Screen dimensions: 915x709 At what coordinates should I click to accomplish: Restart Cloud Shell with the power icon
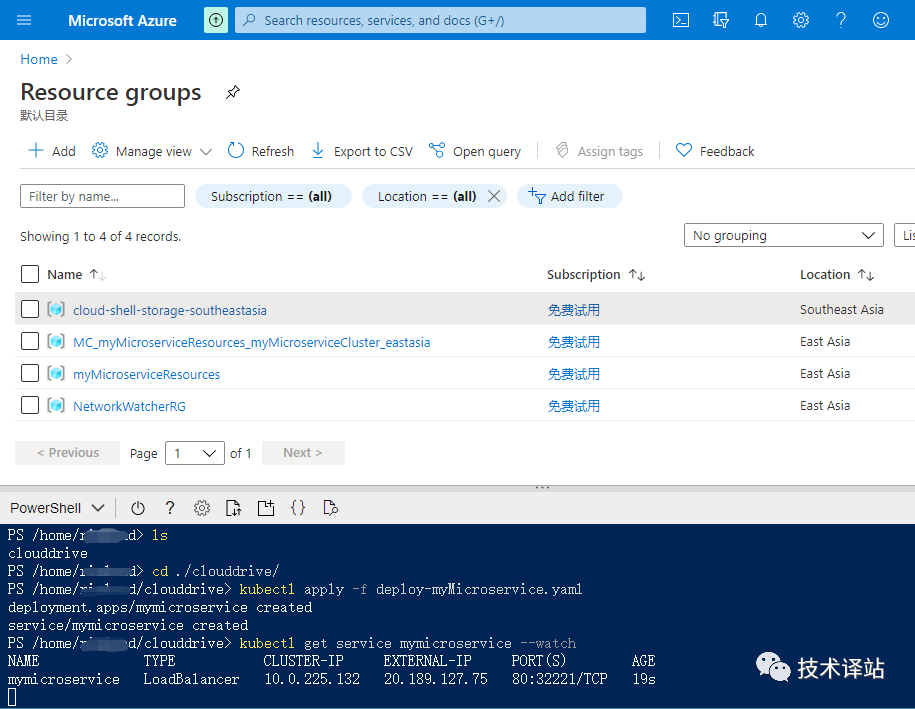(138, 508)
